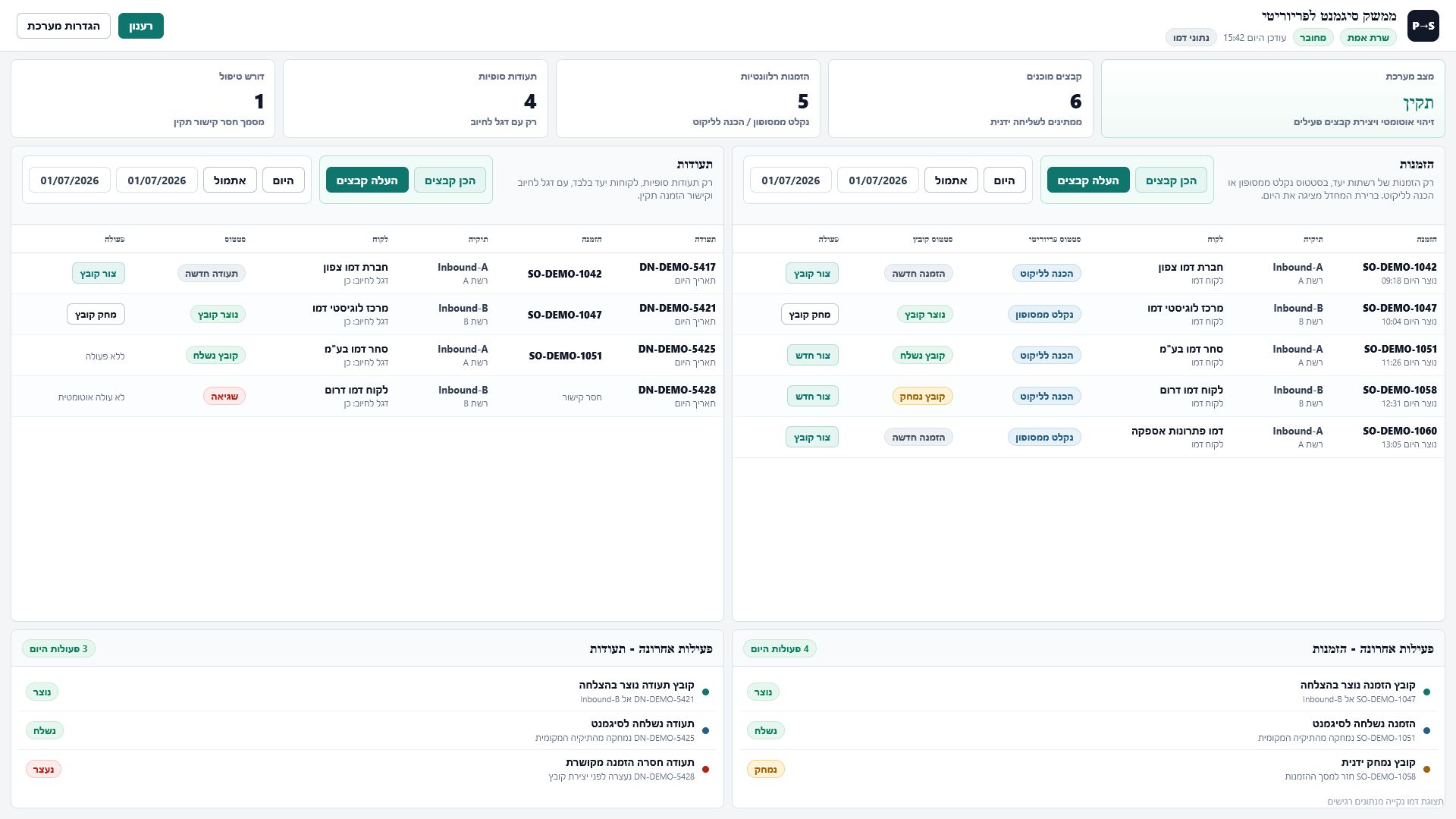
Task: Click צור קובץ for order SO-DEMO-1042
Action: coord(812,273)
